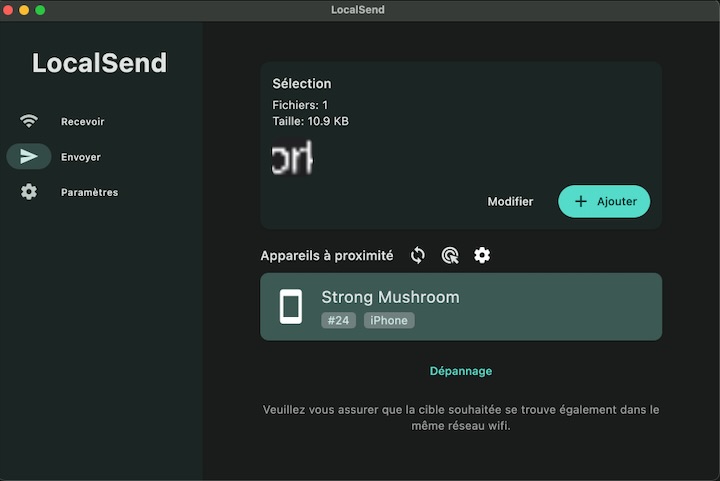Refresh the nearby devices list
This screenshot has width=720, height=481.
[418, 255]
